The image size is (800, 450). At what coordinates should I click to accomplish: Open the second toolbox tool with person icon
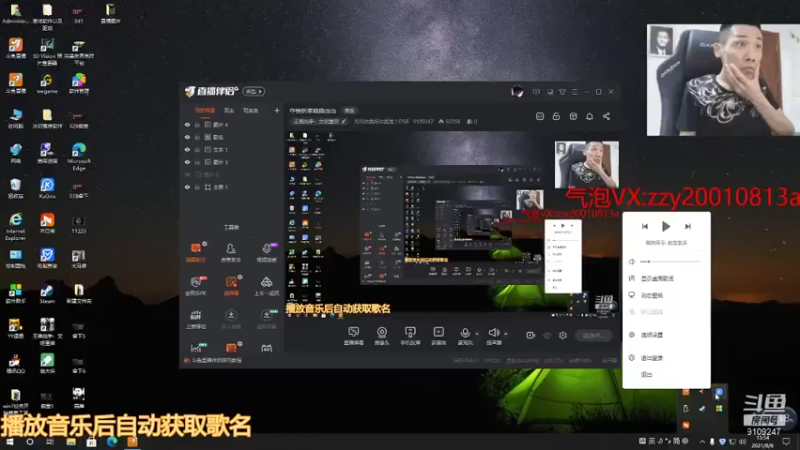pyautogui.click(x=231, y=253)
